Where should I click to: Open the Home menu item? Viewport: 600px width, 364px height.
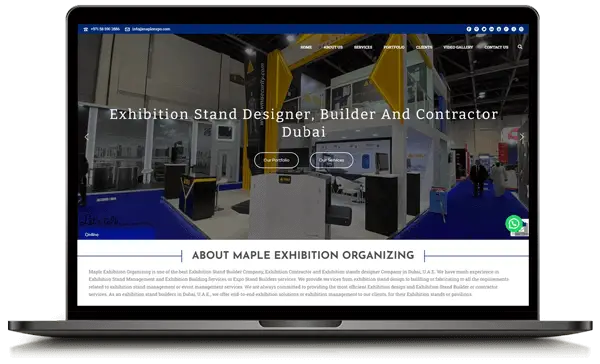pos(306,47)
